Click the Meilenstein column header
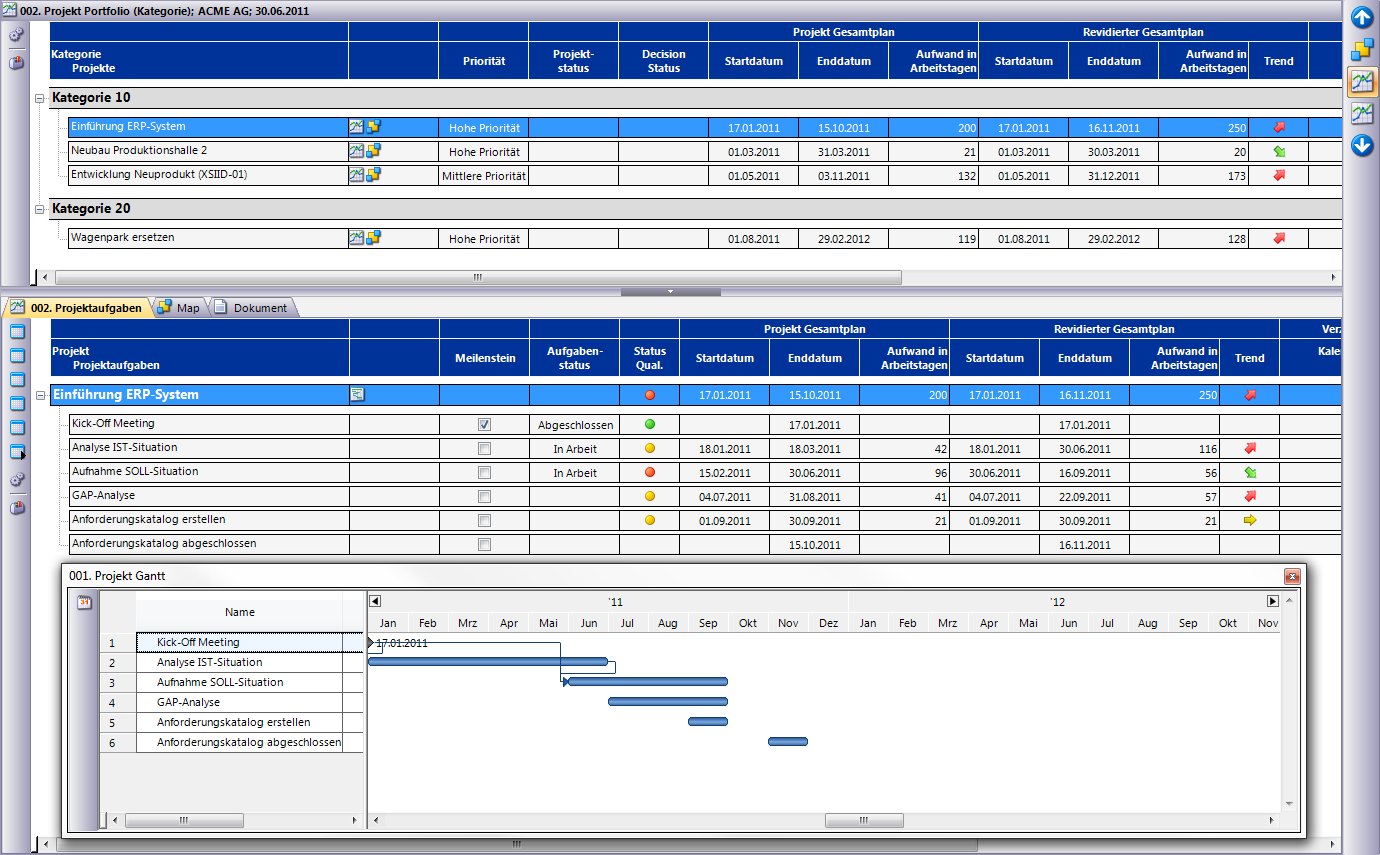This screenshot has height=855, width=1380. (485, 358)
